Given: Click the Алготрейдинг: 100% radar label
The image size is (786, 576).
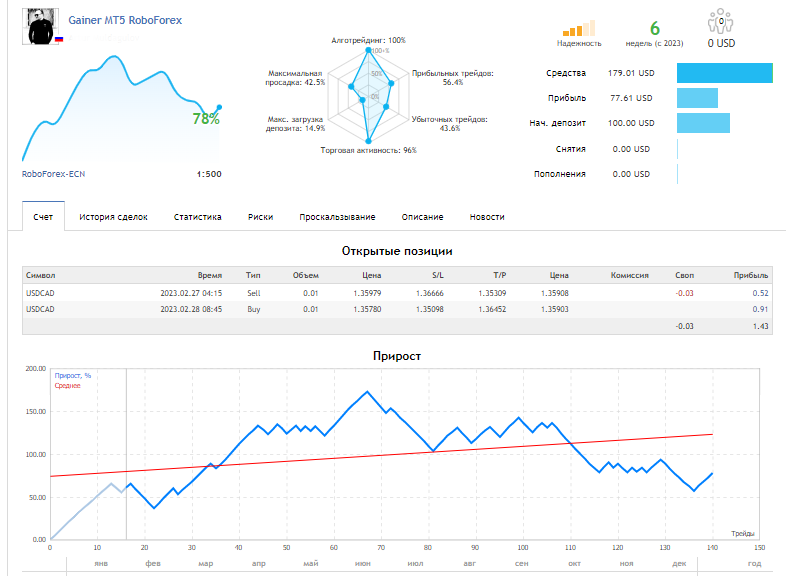Looking at the screenshot, I should (368, 40).
